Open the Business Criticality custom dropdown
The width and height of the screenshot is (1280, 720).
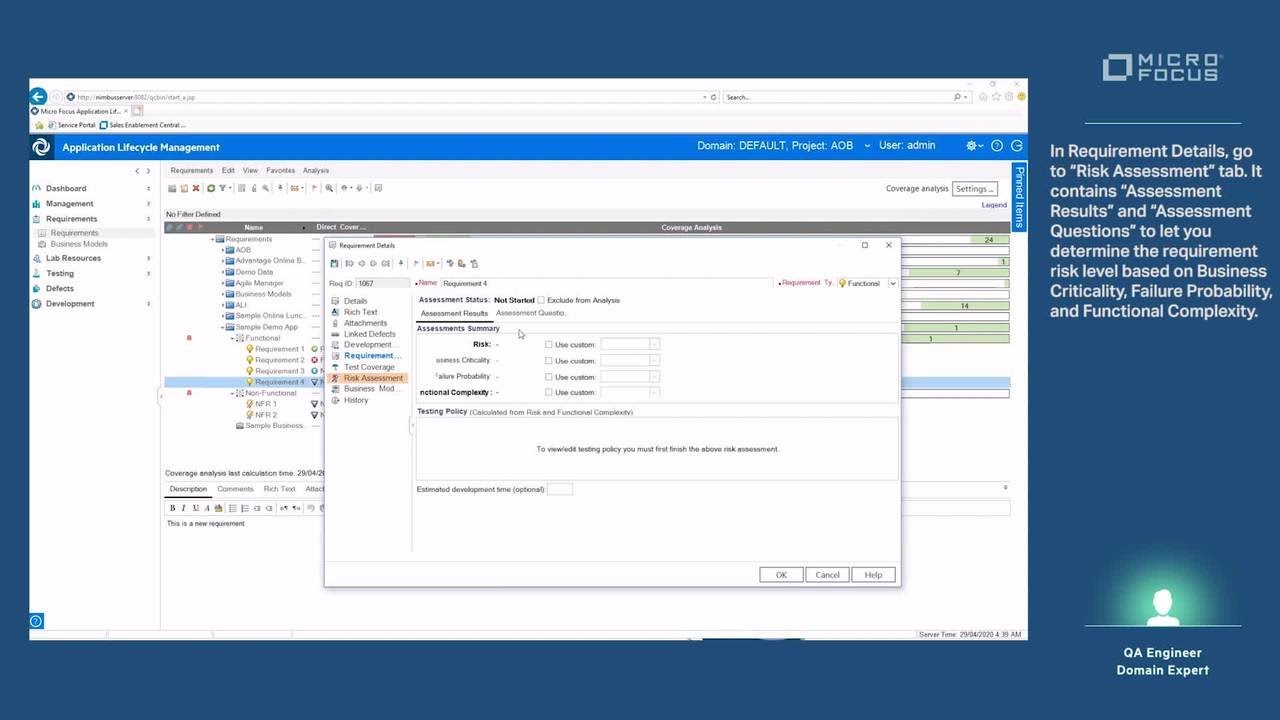coord(655,361)
